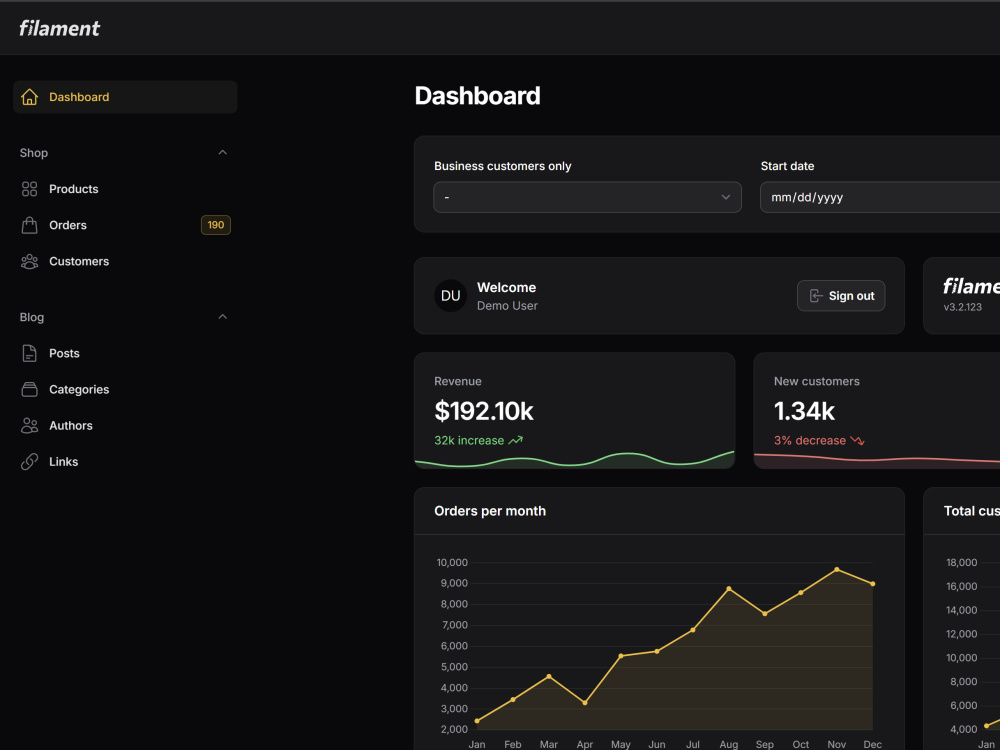This screenshot has width=1000, height=750.
Task: Click the Products grid icon
Action: [29, 189]
